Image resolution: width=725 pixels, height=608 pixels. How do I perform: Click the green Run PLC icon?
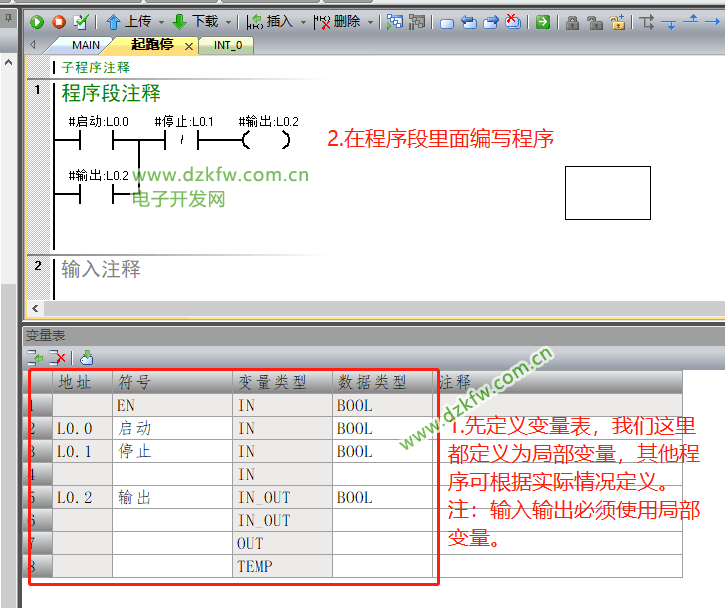(x=37, y=21)
